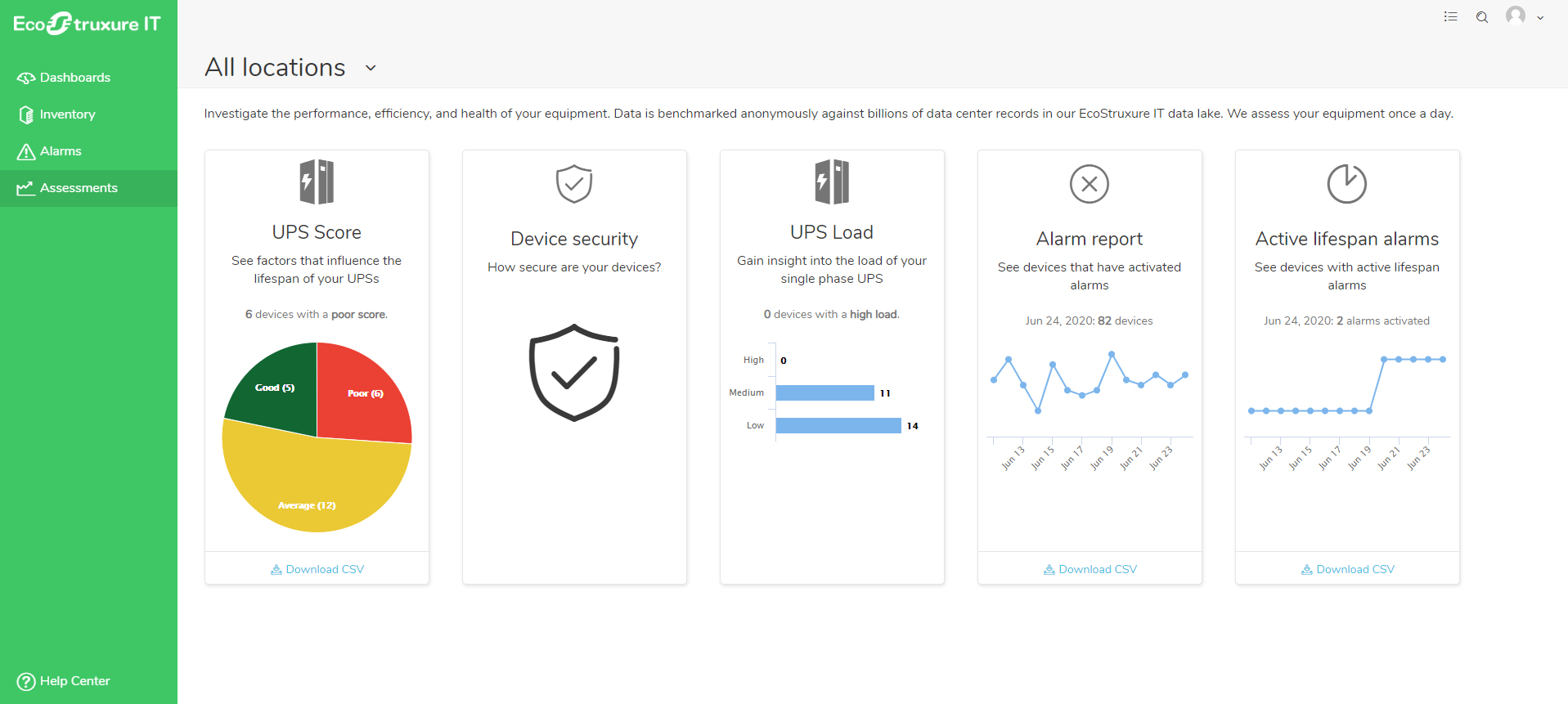Download CSV for Alarm report
Viewport: 1568px width, 704px height.
click(x=1090, y=569)
